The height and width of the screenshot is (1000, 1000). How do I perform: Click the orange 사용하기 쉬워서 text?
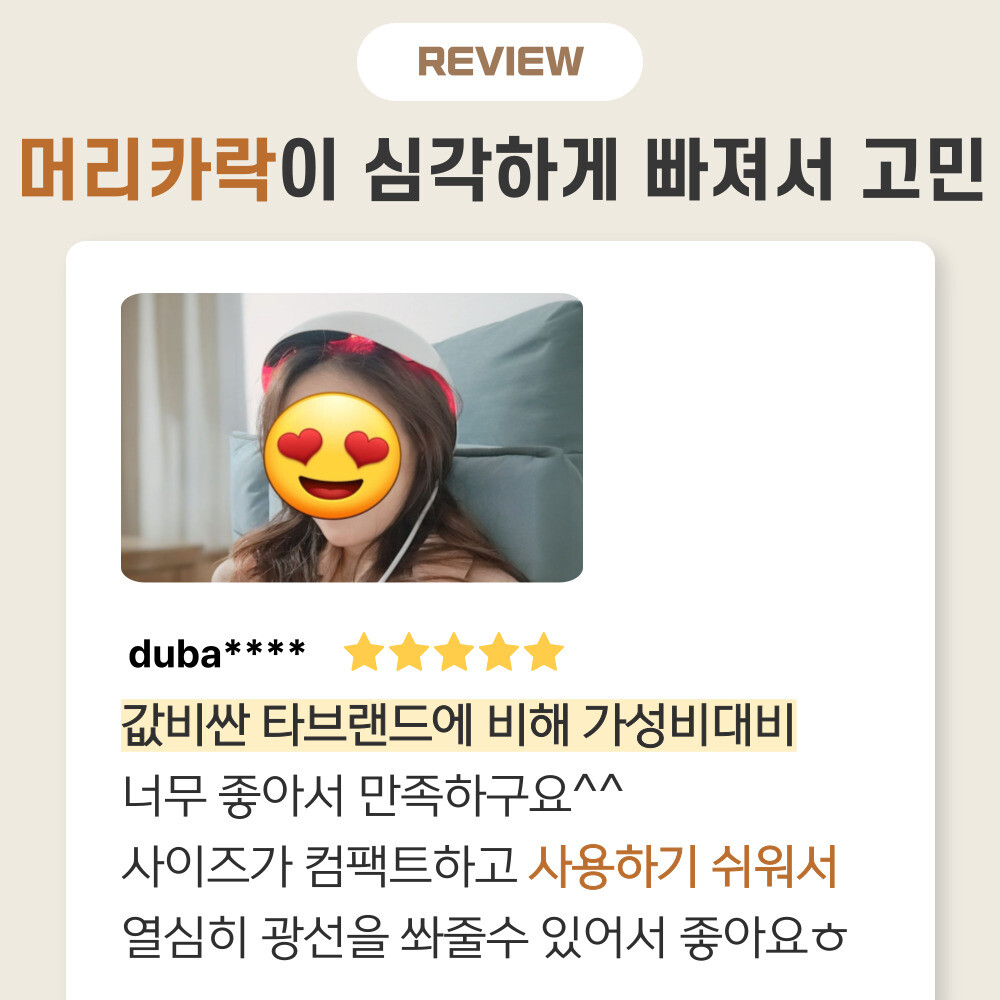(682, 866)
